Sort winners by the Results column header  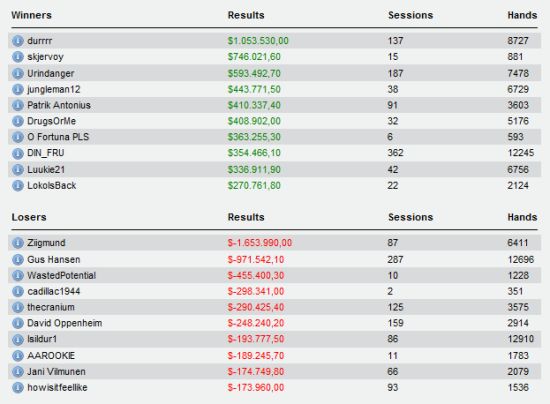246,15
